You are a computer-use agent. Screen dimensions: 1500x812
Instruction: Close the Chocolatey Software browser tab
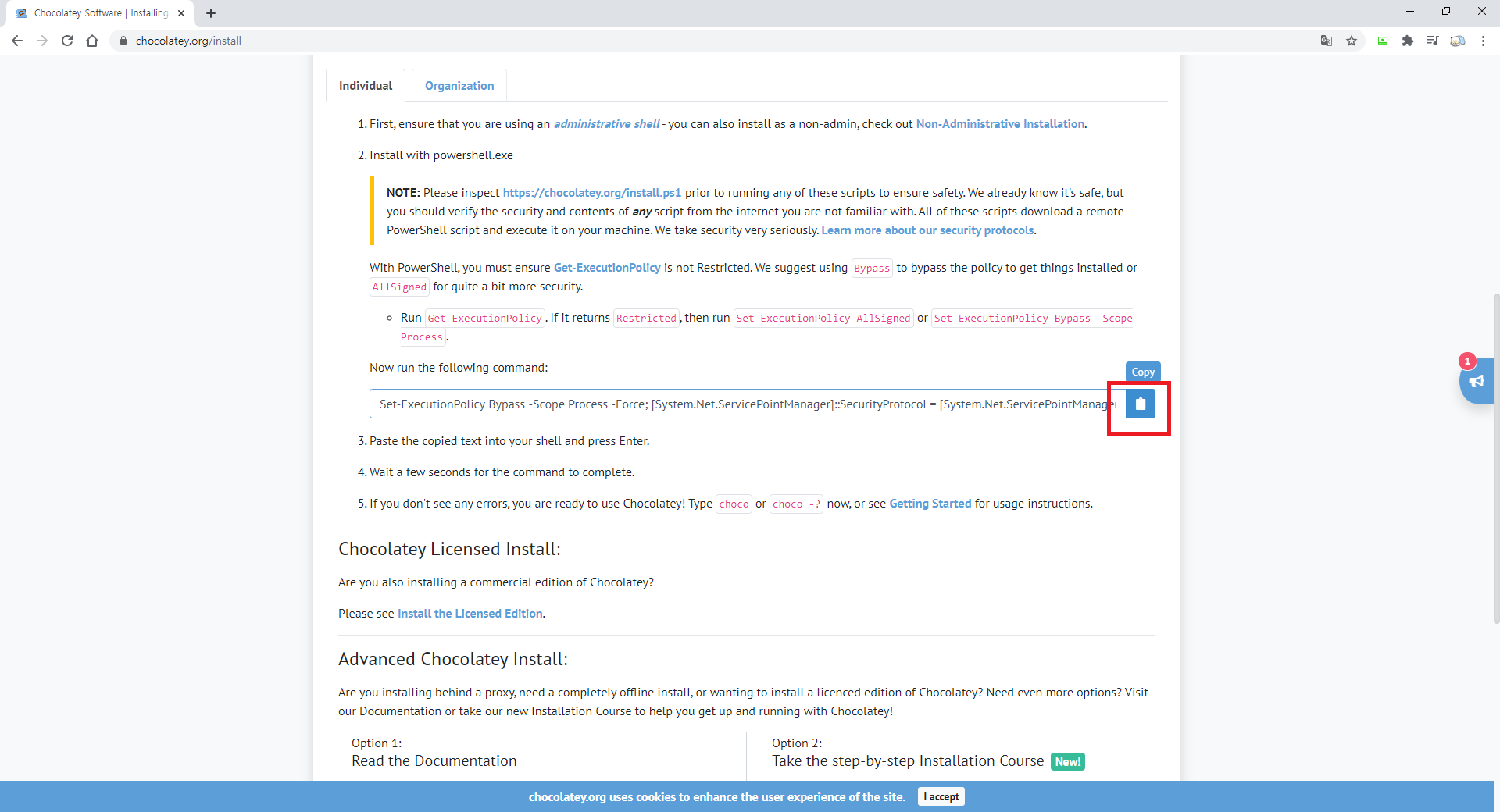(x=181, y=13)
